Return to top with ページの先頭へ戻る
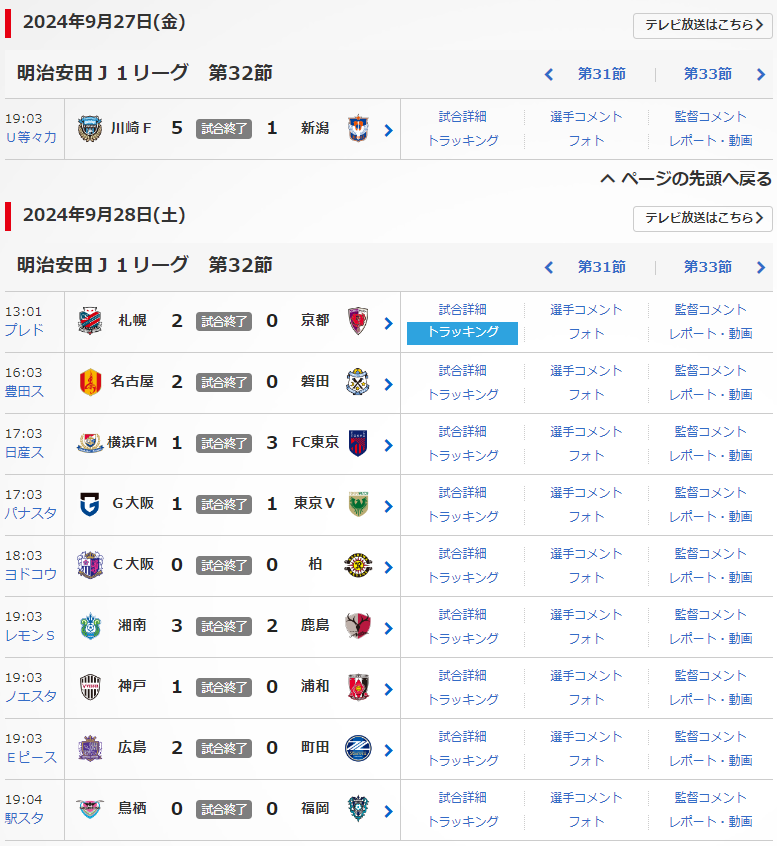Viewport: 777px width, 846px height. coord(686,179)
